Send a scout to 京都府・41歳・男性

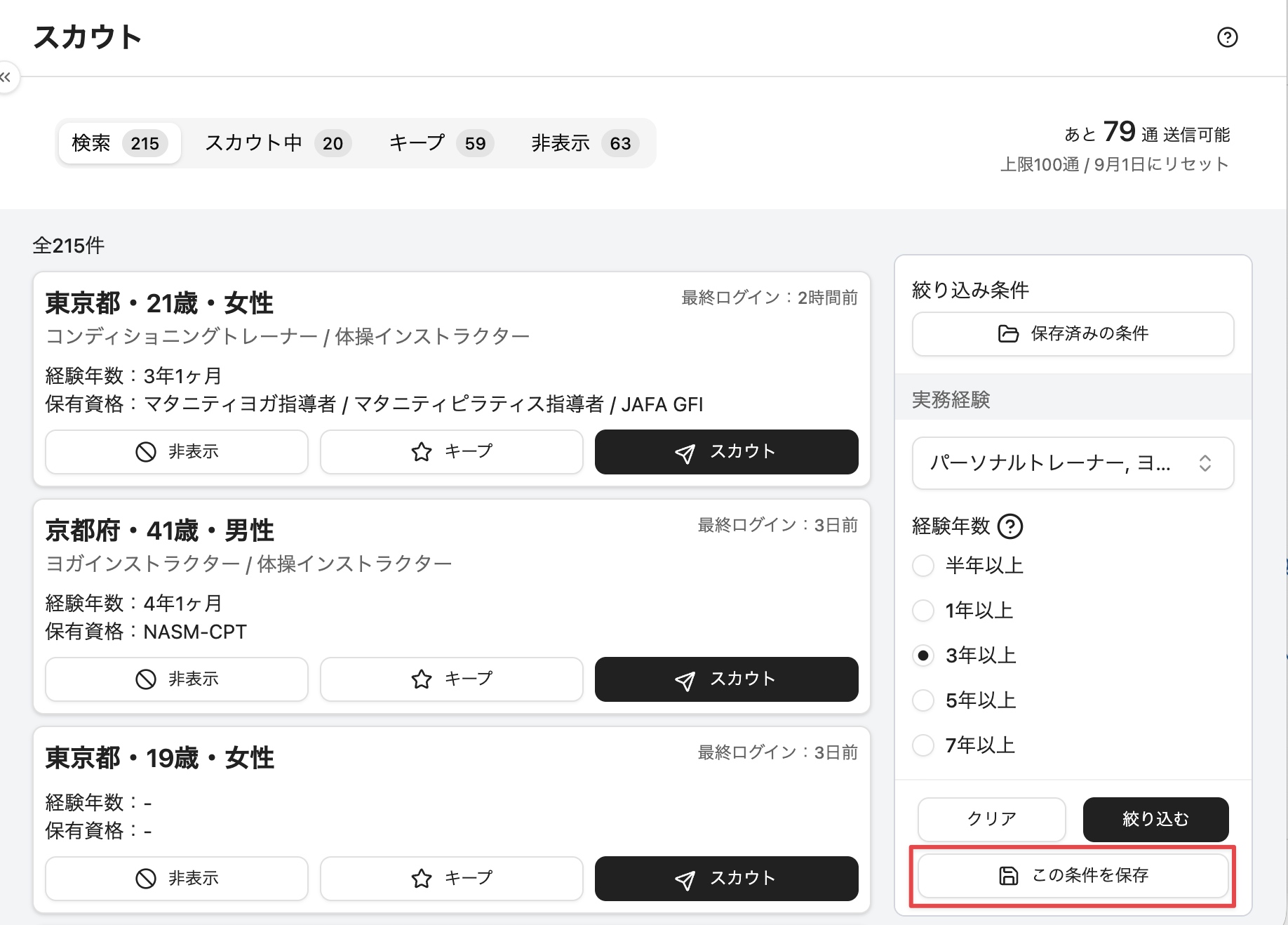point(727,679)
